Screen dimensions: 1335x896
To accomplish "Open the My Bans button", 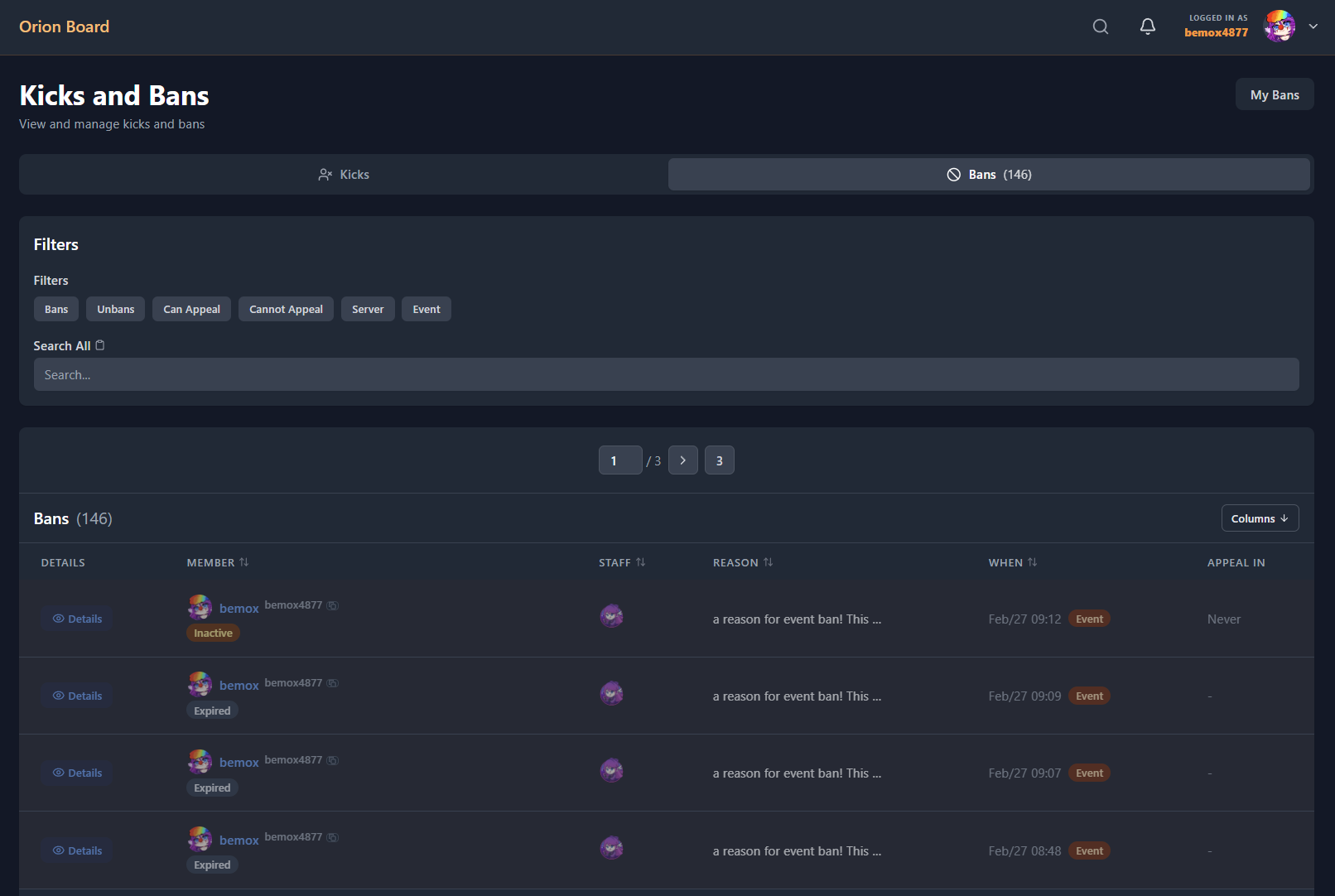I will tap(1274, 94).
